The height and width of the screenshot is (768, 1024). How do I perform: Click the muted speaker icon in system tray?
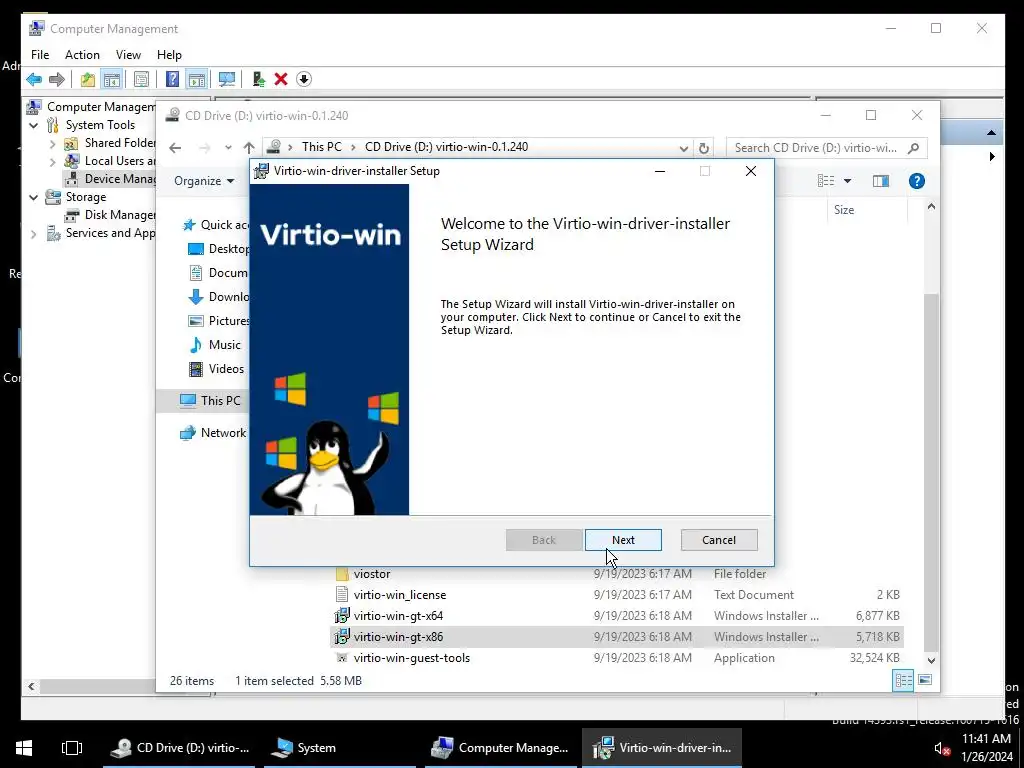pyautogui.click(x=941, y=748)
